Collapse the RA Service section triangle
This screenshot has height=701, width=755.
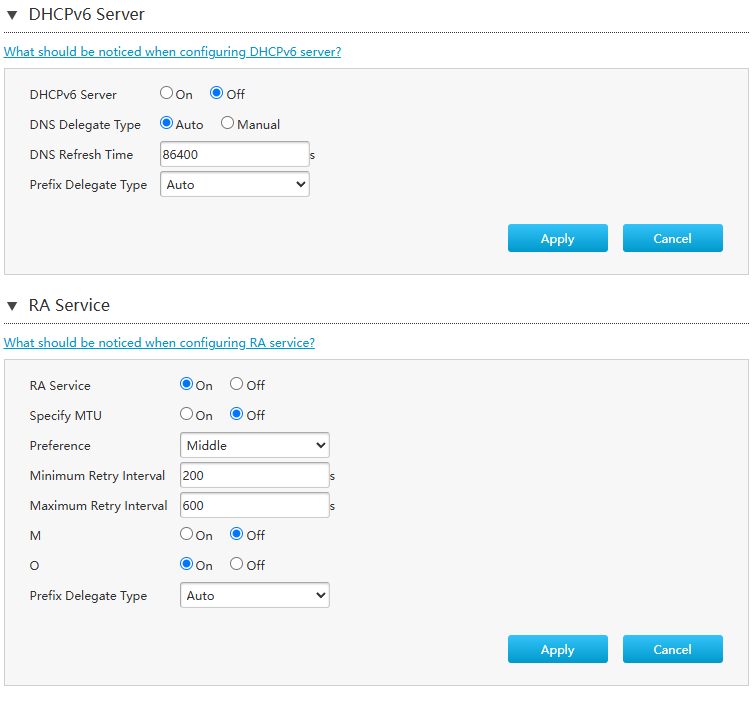coord(12,306)
